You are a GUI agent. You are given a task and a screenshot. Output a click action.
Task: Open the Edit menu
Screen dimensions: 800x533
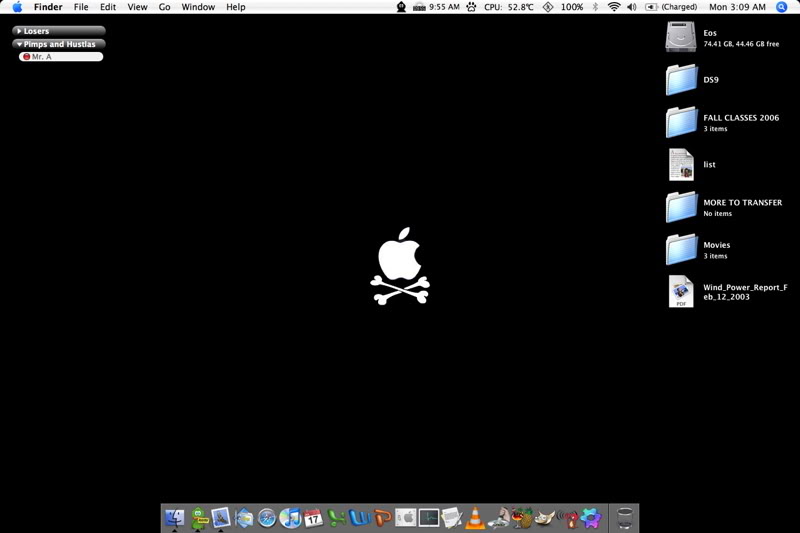(108, 7)
